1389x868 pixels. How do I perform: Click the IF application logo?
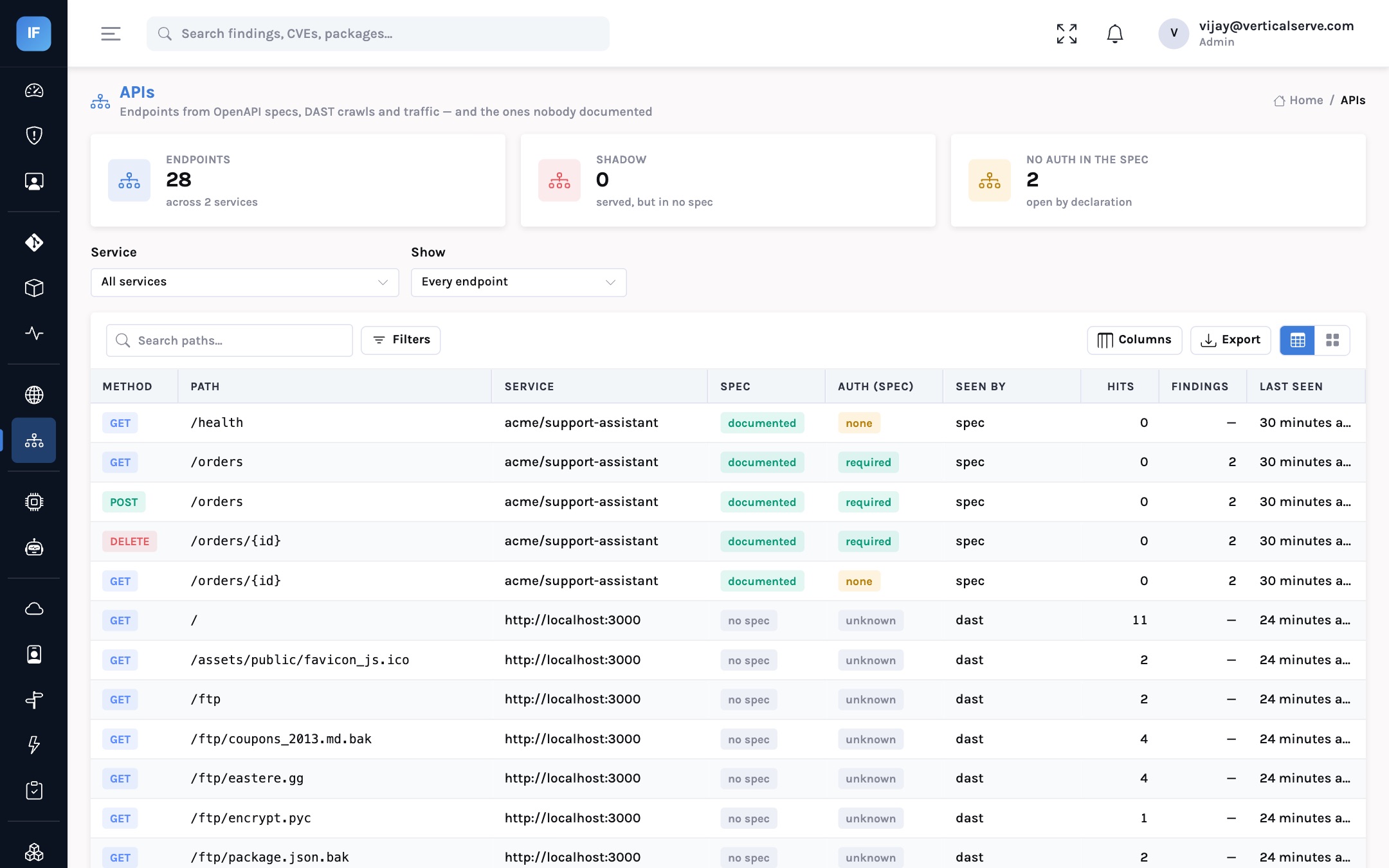click(x=33, y=33)
